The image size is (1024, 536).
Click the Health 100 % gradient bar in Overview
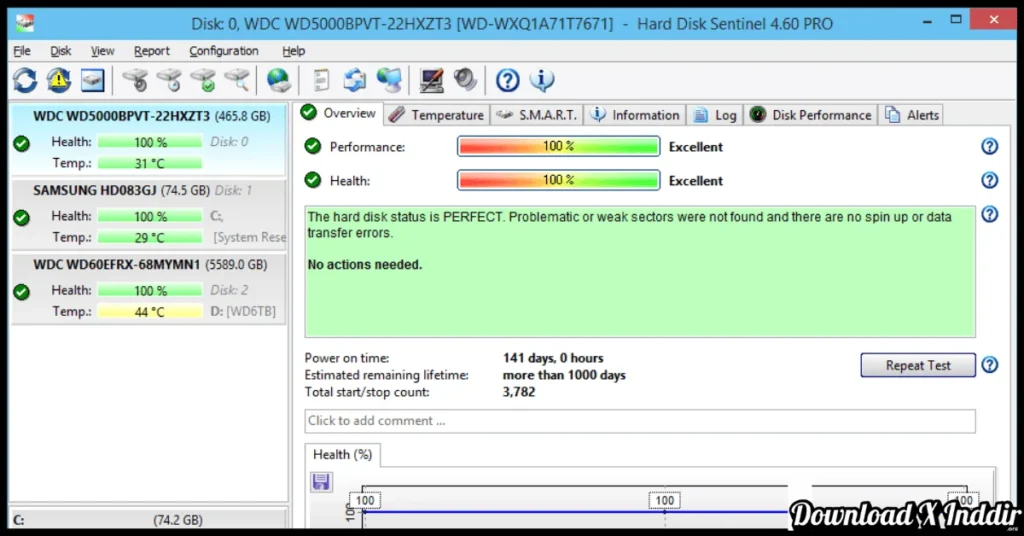[558, 180]
